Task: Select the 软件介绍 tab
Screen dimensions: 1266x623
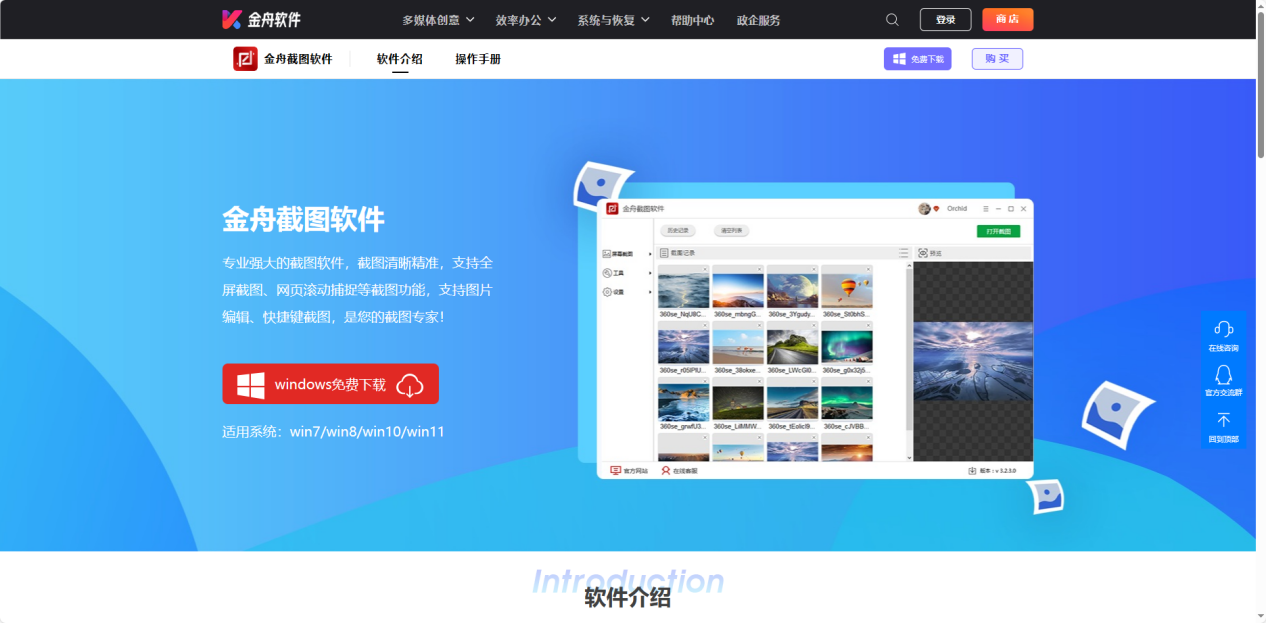Action: (x=399, y=59)
